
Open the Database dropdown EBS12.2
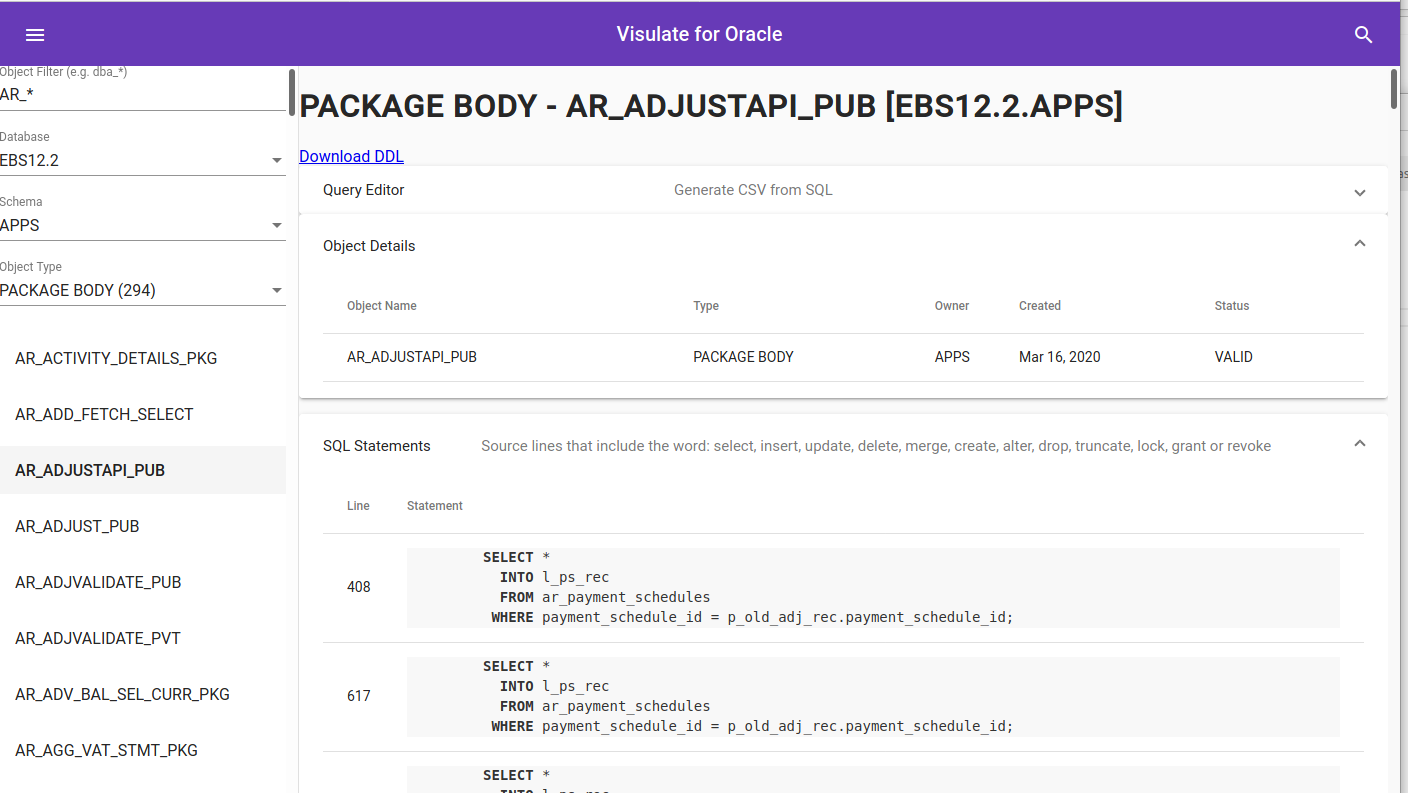point(143,160)
